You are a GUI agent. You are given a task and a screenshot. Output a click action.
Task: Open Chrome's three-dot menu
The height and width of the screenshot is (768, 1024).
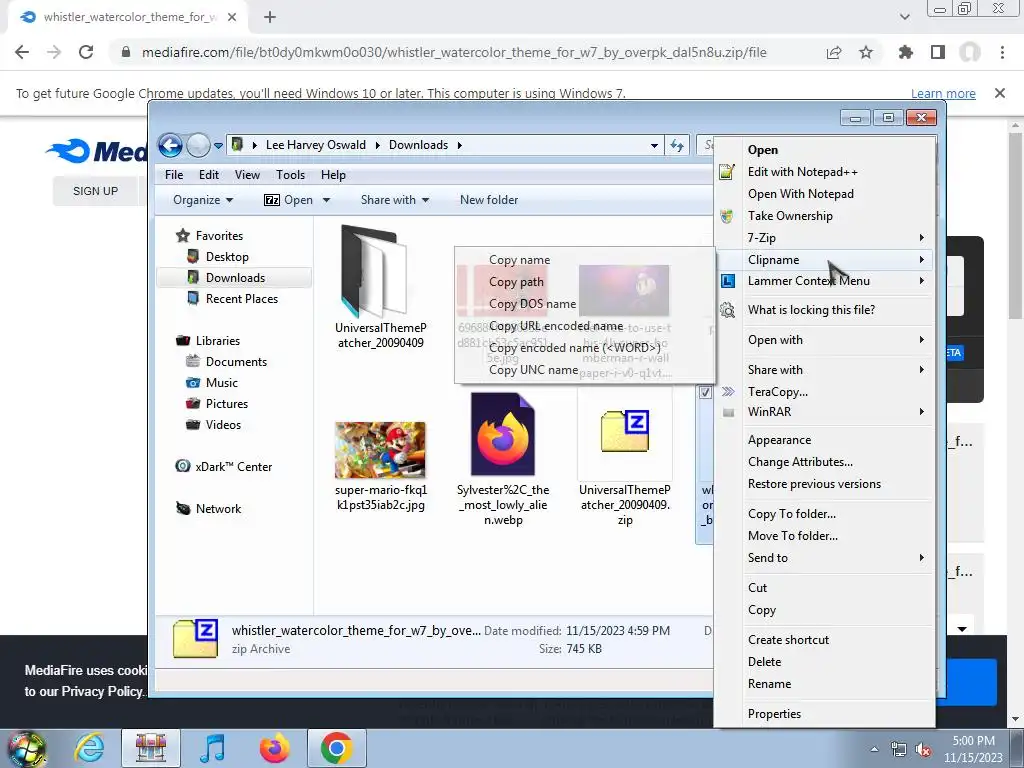click(1002, 52)
